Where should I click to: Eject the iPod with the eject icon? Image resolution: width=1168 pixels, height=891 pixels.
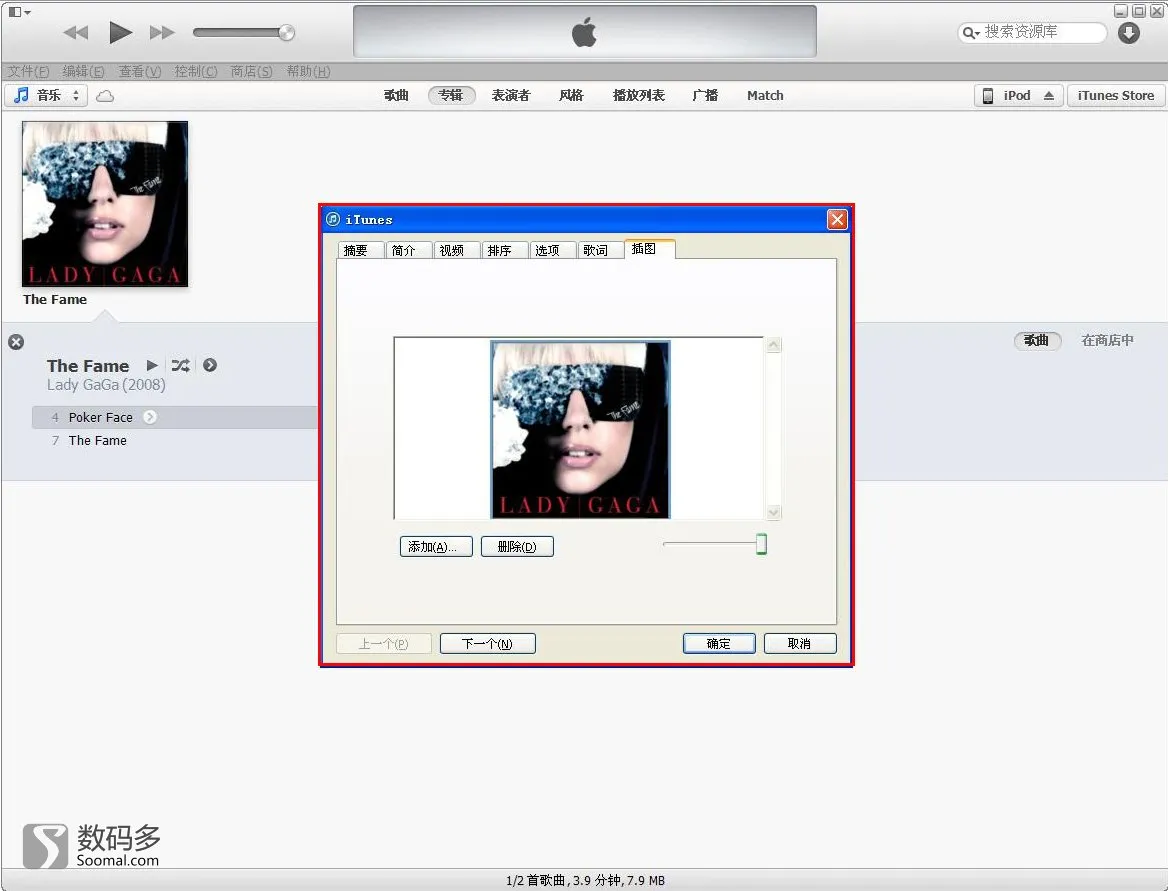[1049, 95]
